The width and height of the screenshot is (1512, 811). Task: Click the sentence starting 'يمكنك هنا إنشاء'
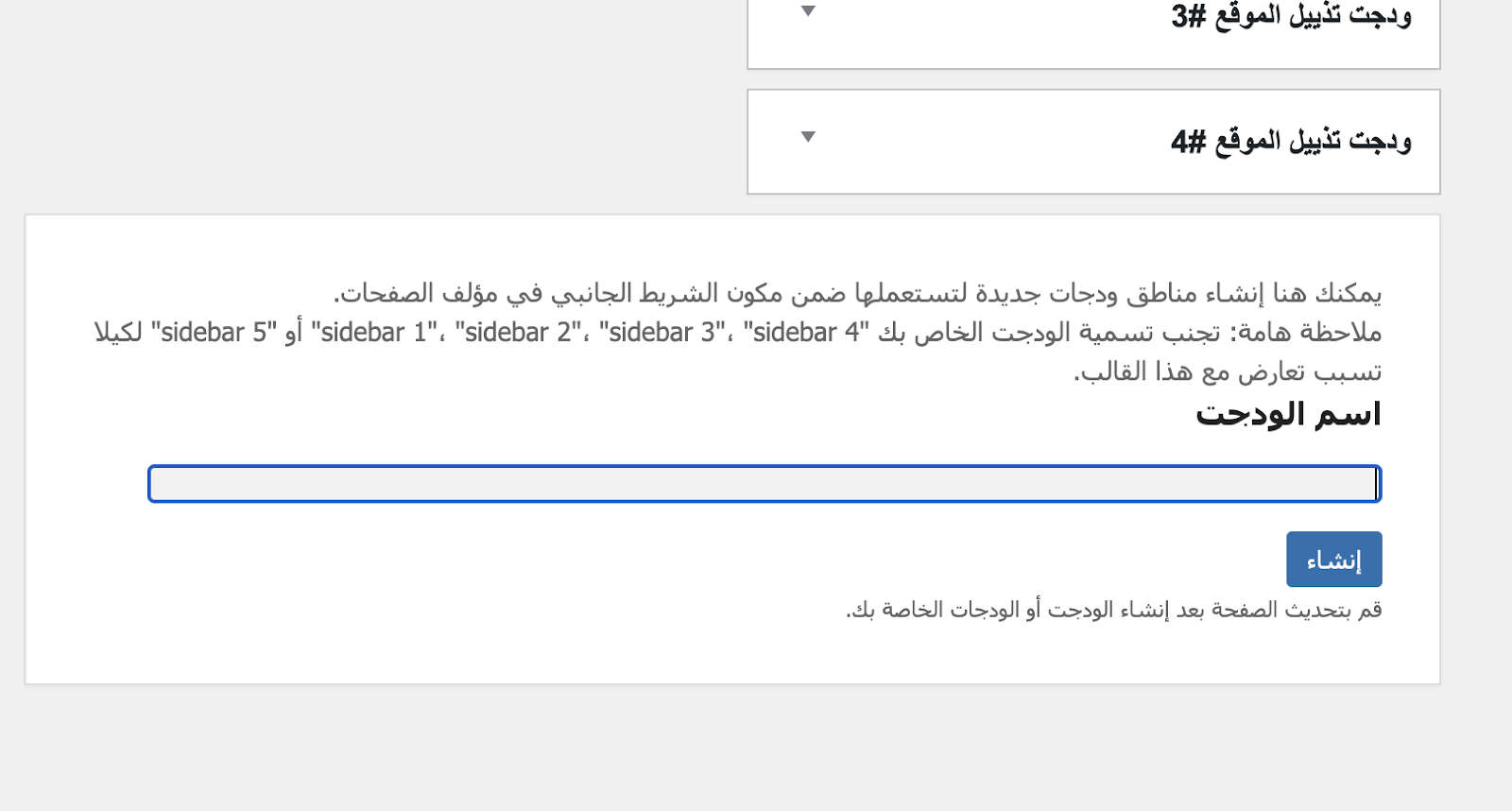point(858,294)
